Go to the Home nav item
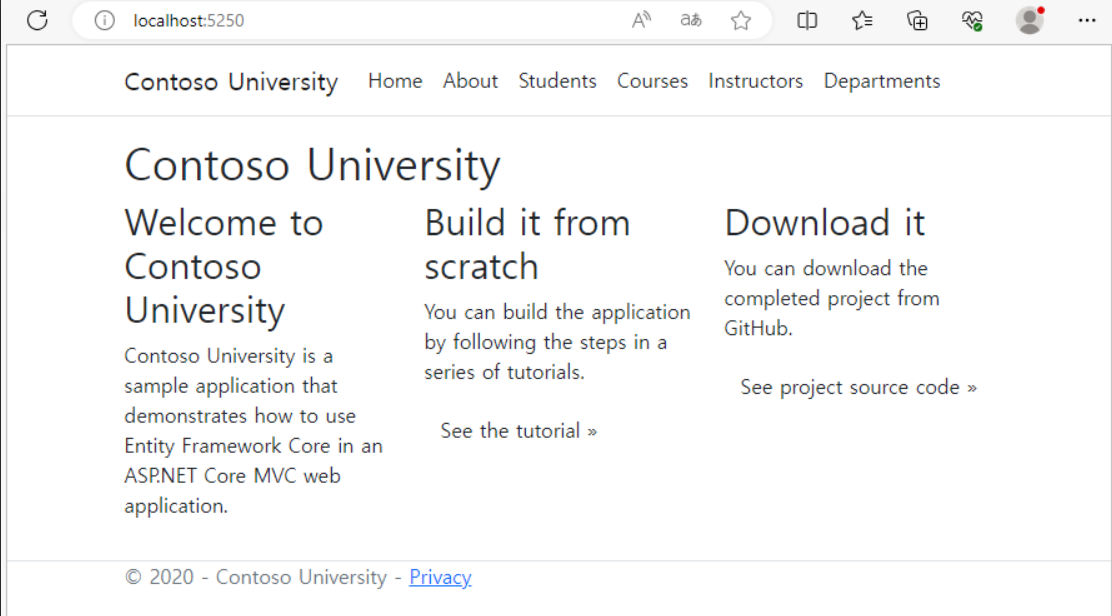The image size is (1112, 616). (395, 81)
